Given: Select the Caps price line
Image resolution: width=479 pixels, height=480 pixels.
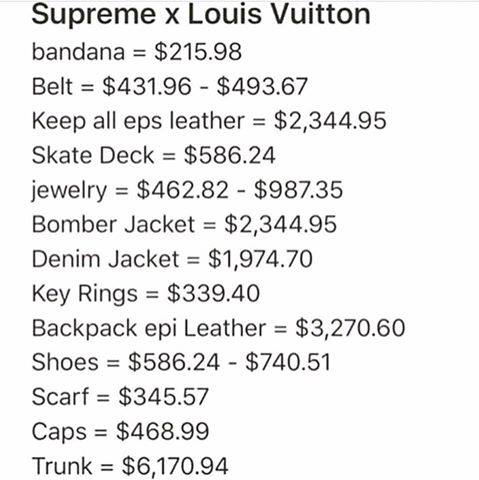Looking at the screenshot, I should pos(120,432).
